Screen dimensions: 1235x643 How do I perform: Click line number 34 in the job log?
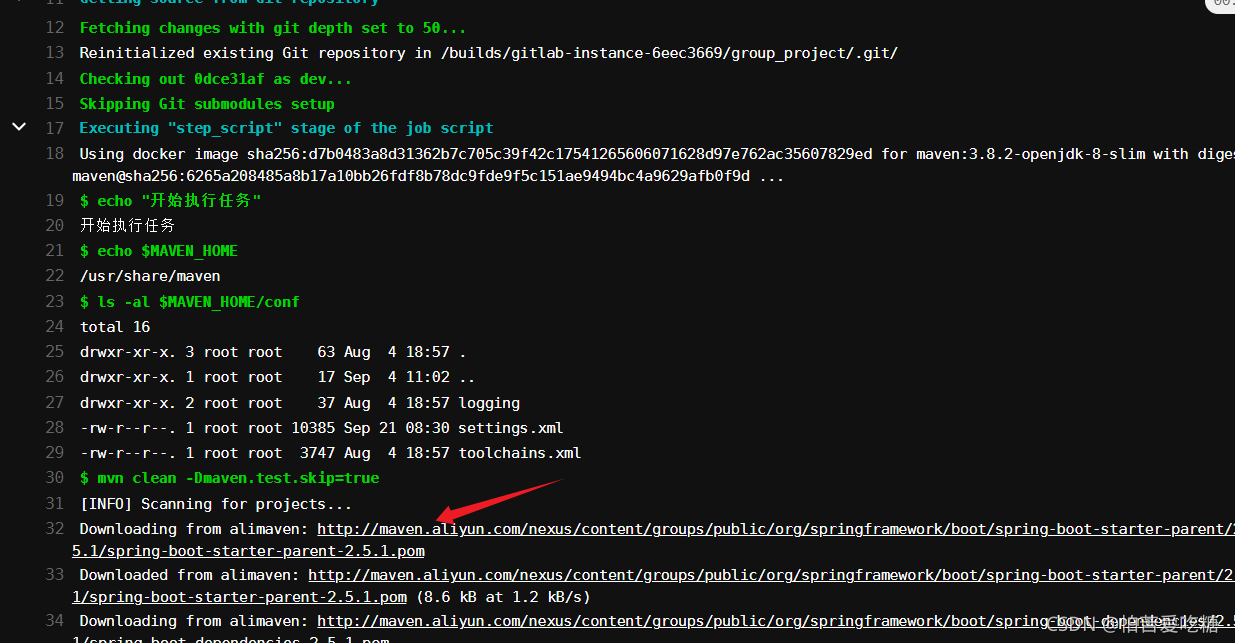[55, 621]
